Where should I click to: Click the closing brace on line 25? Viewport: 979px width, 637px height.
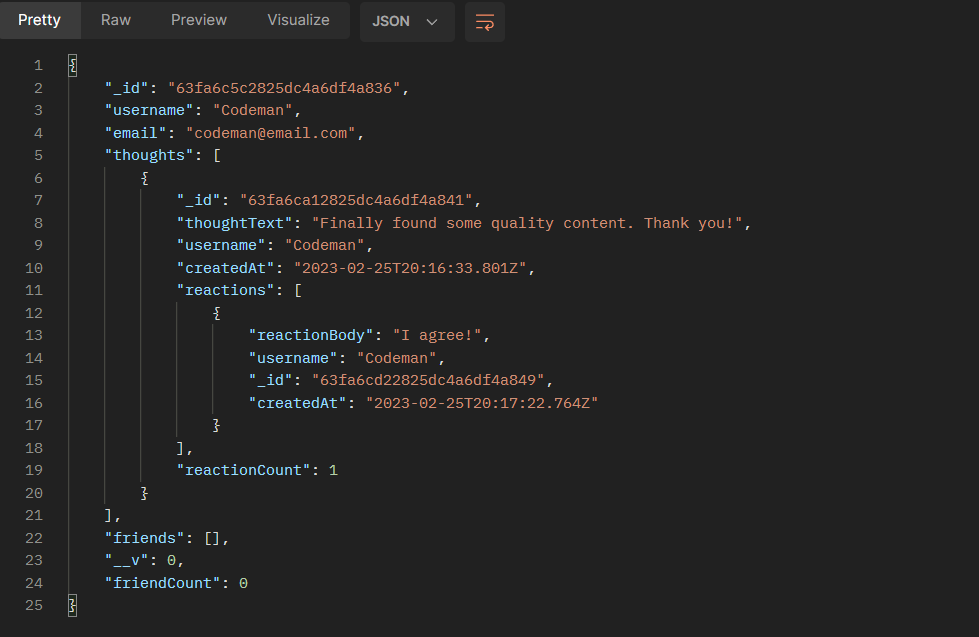72,605
